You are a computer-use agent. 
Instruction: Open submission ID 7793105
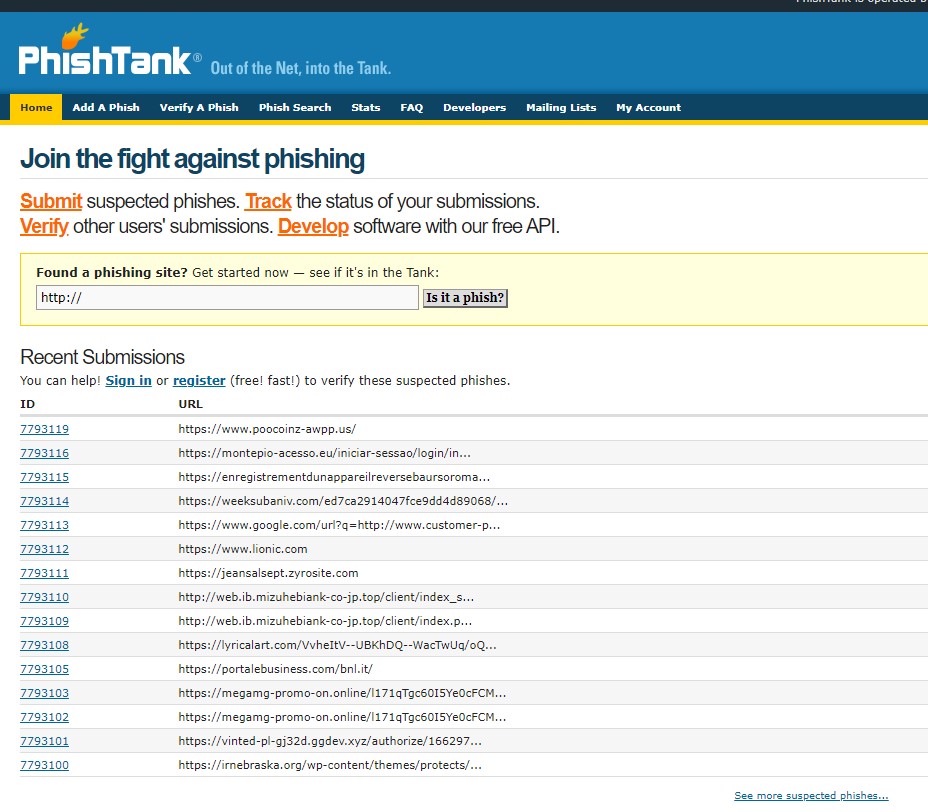44,669
